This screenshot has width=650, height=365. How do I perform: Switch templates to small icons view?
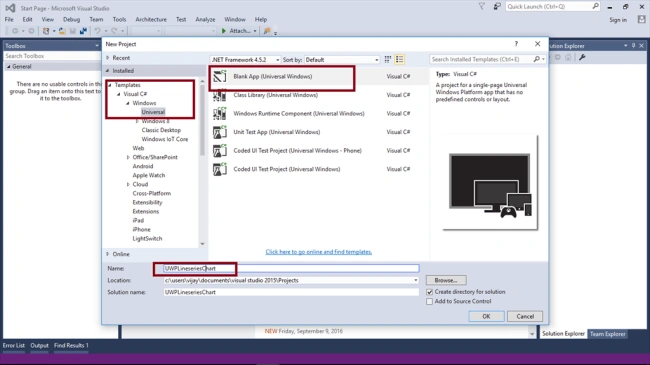pyautogui.click(x=388, y=60)
